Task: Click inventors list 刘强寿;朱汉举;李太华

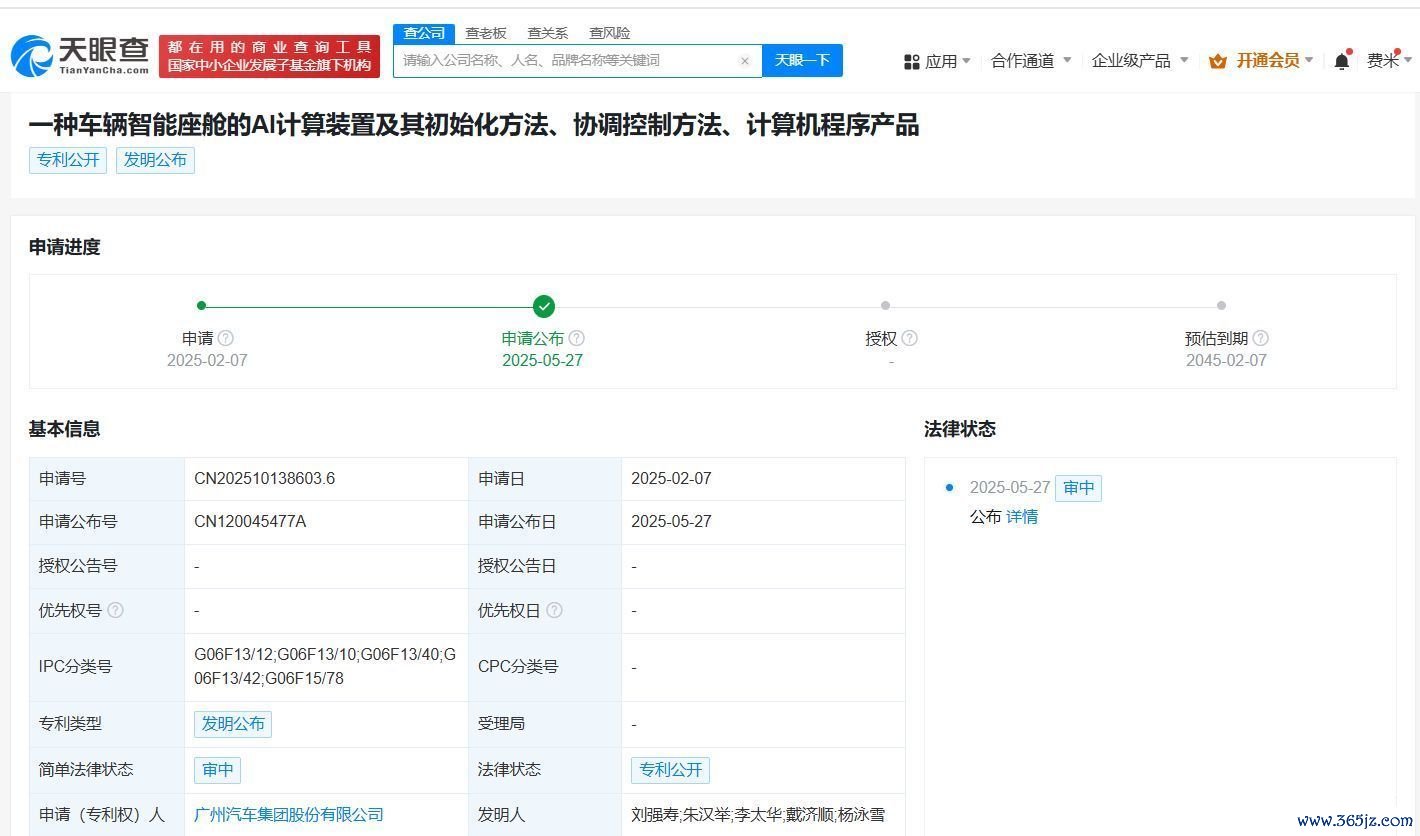Action: (x=758, y=814)
